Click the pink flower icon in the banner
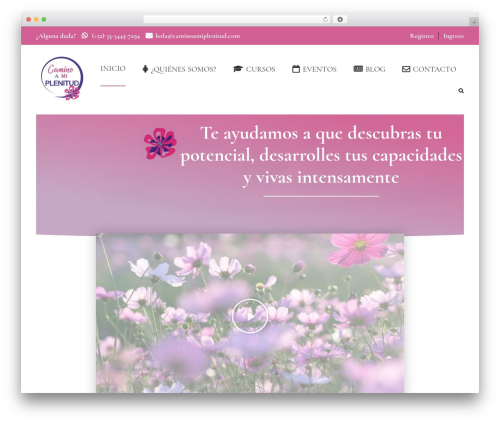The width and height of the screenshot is (500, 423). pyautogui.click(x=160, y=143)
